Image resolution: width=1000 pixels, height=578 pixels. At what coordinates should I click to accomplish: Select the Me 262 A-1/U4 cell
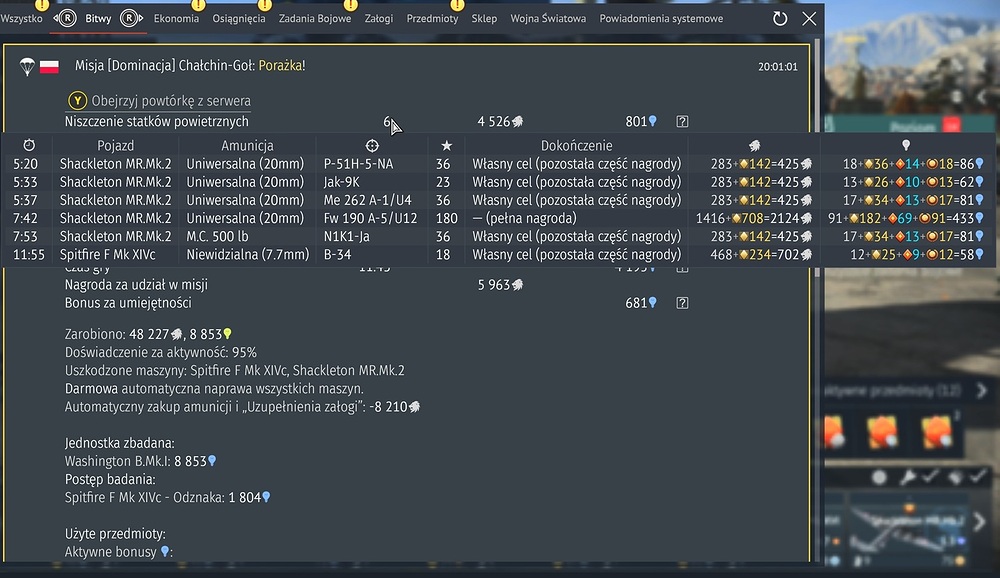pyautogui.click(x=367, y=200)
